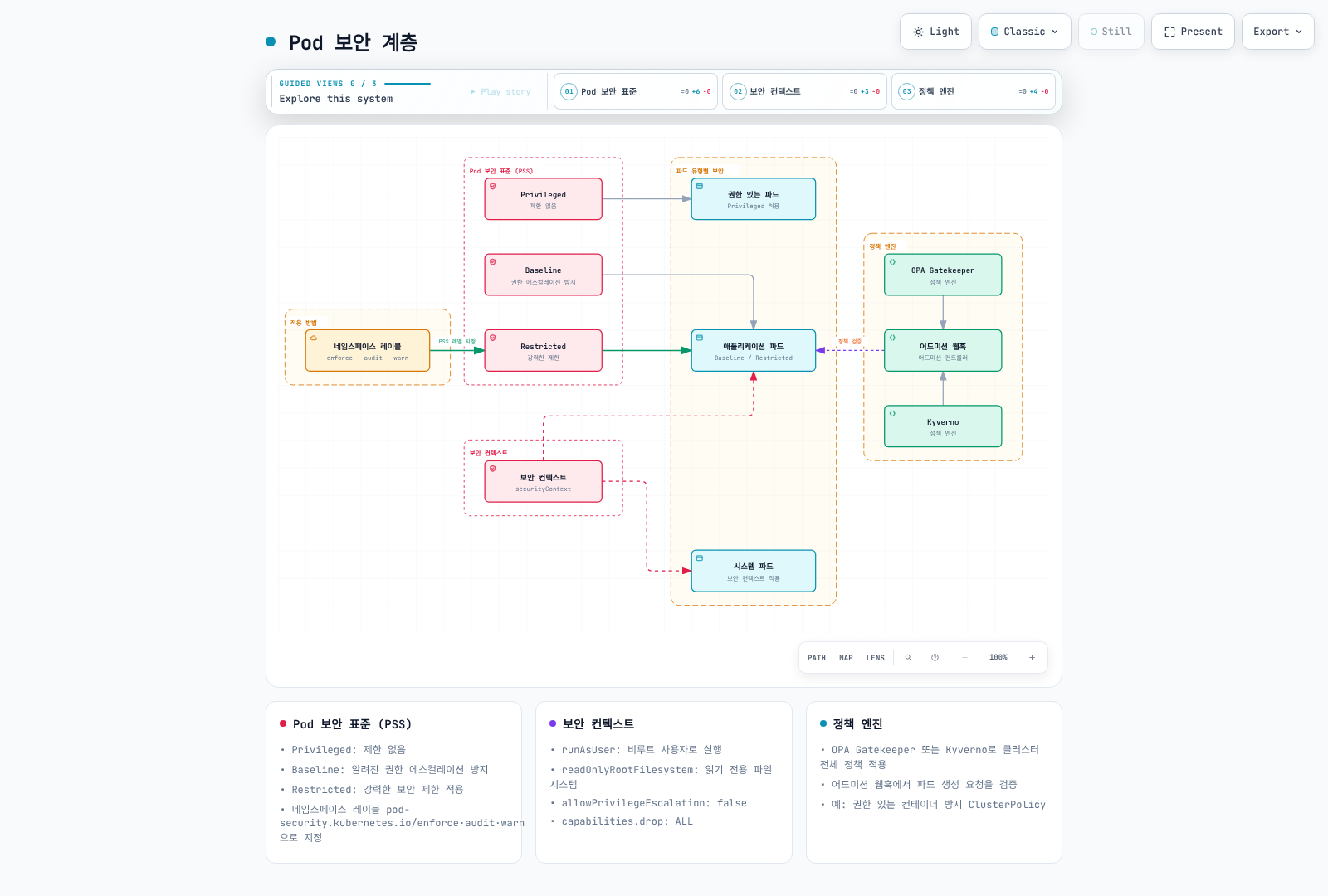Select guided view 01 Pod 보안 표준
Viewport: 1328px width, 896px height.
coord(636,91)
